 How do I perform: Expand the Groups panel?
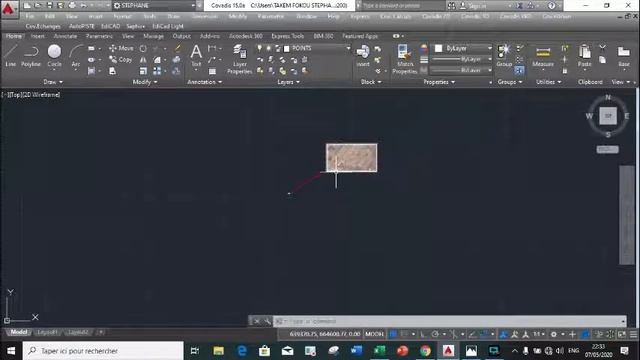coord(510,82)
